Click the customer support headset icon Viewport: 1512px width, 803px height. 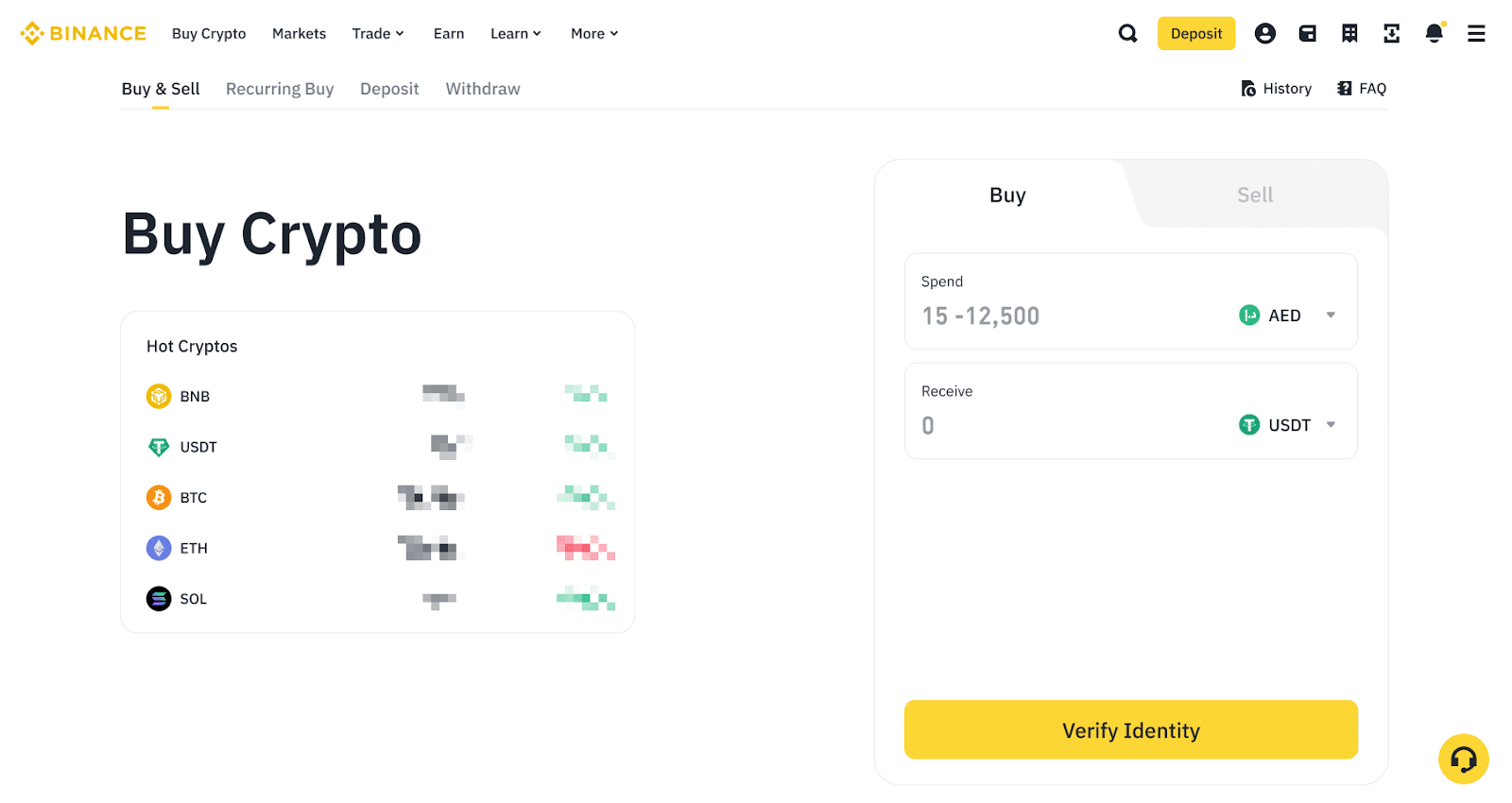(x=1463, y=759)
